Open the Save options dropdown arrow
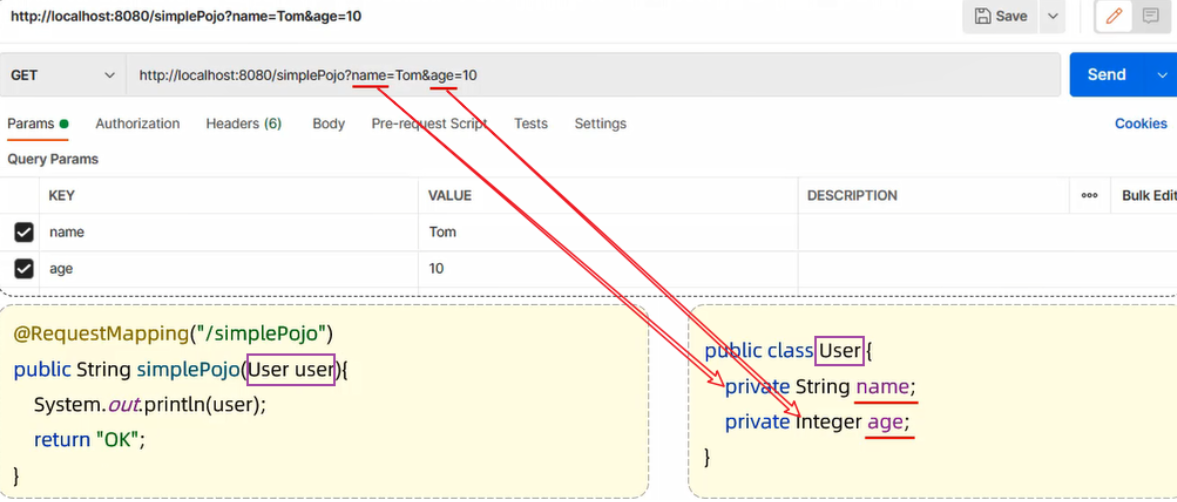This screenshot has width=1177, height=502. [1052, 17]
